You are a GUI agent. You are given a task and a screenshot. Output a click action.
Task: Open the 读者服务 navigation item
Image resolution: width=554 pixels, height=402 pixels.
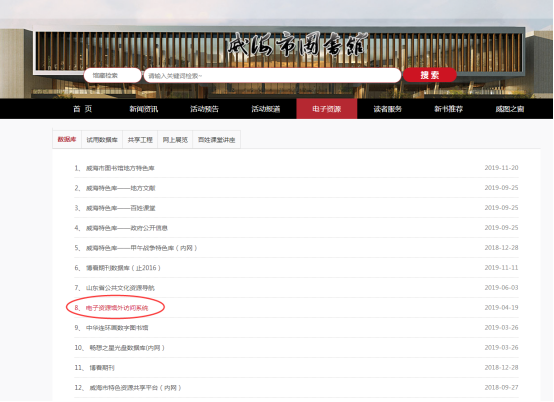[x=388, y=109]
